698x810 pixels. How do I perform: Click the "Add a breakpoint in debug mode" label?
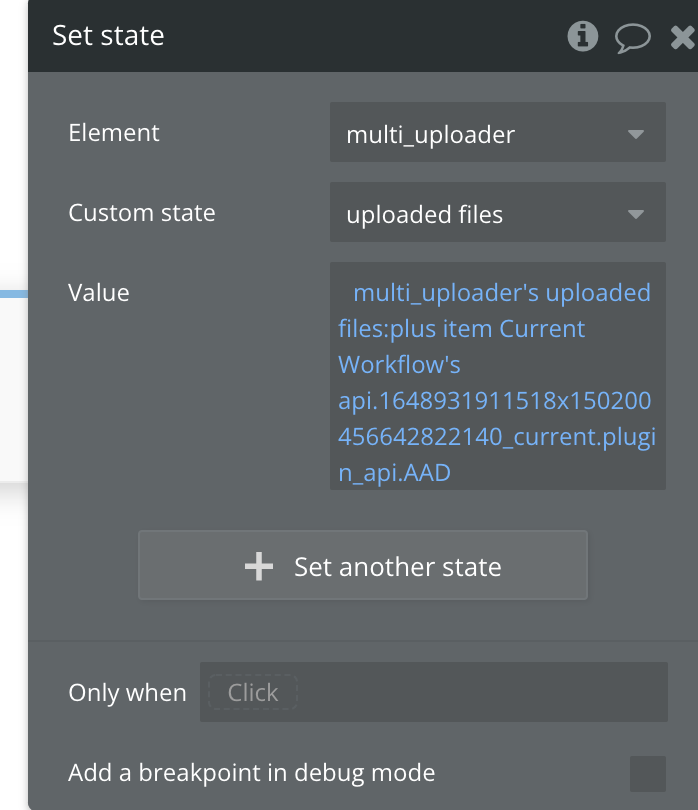coord(251,773)
